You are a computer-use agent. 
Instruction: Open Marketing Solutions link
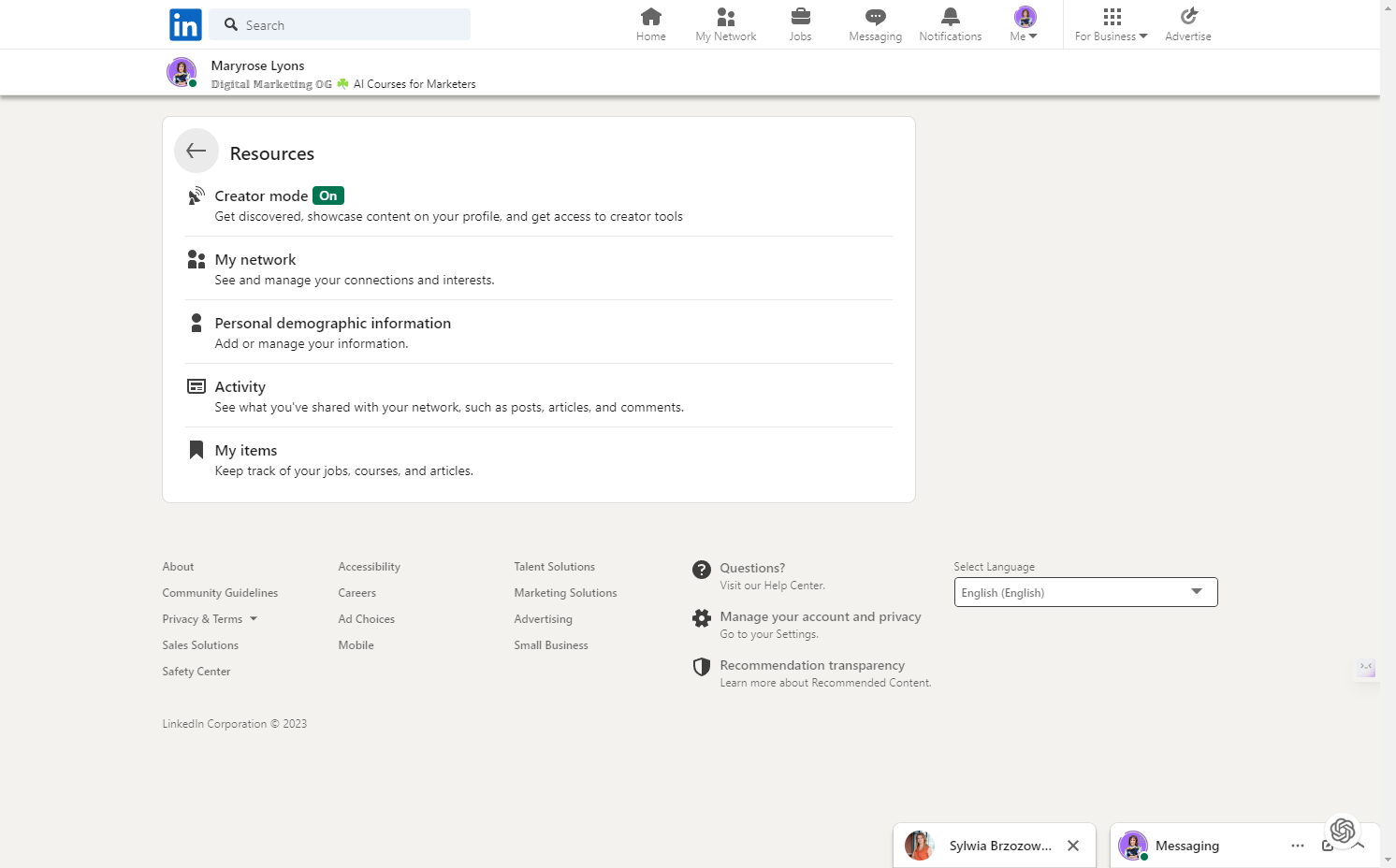point(565,593)
